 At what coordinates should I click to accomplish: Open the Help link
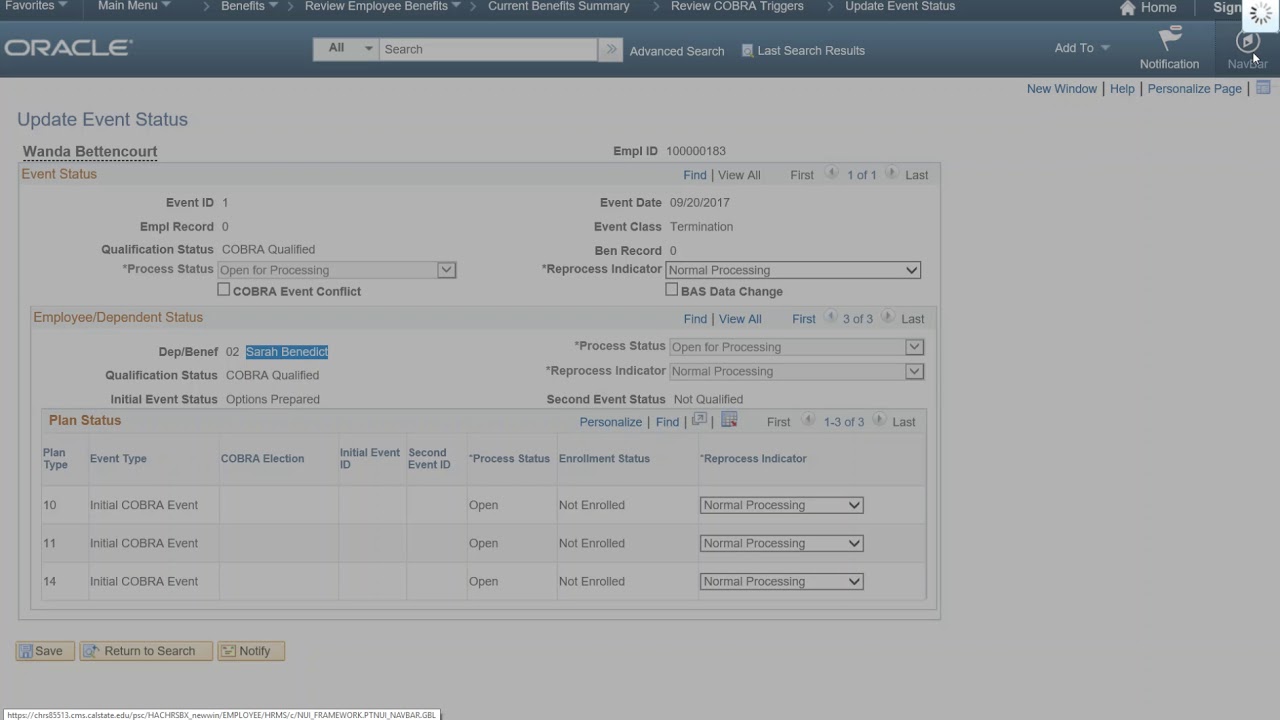1122,88
